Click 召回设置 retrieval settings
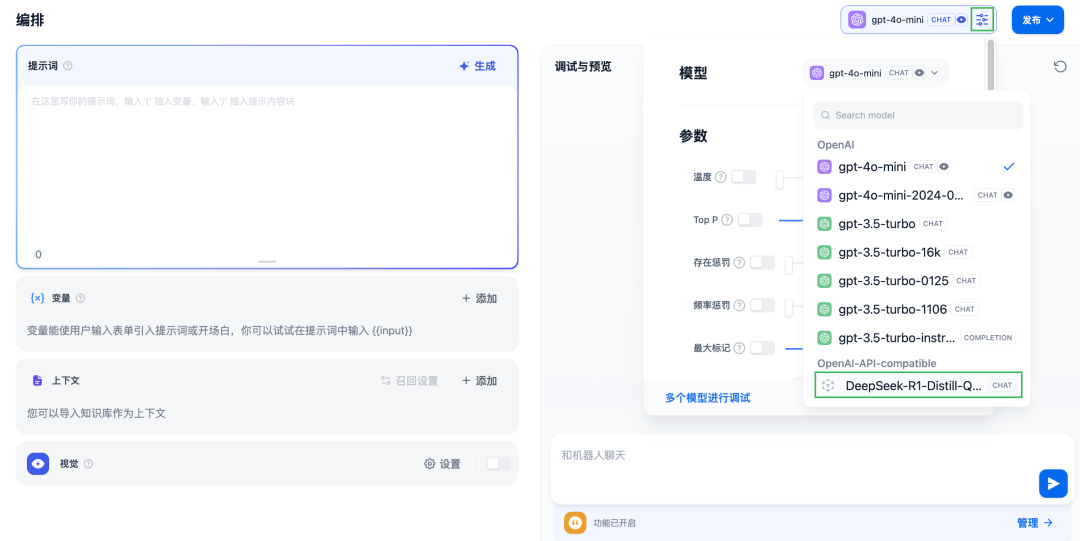 click(409, 380)
